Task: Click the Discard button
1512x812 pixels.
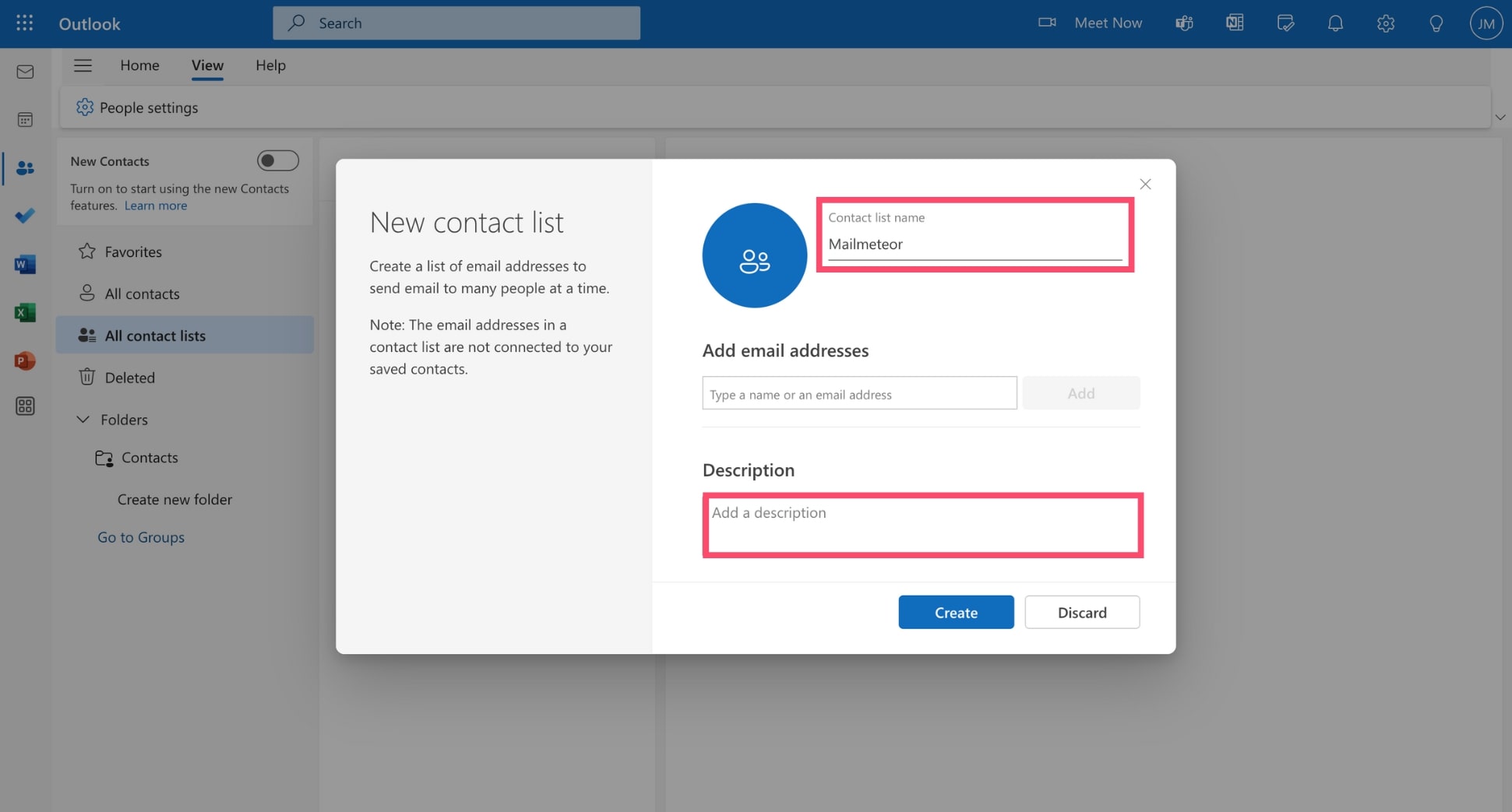Action: [1082, 612]
